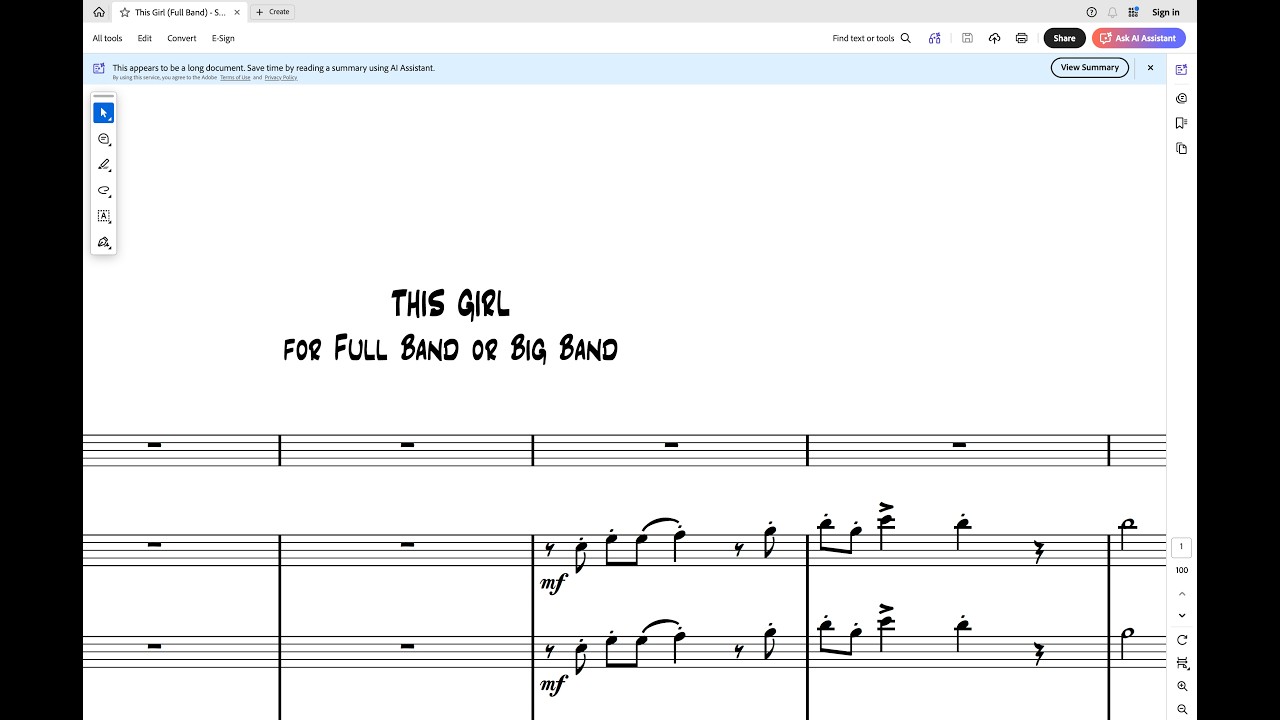
Task: Click the Save file icon
Action: click(x=967, y=38)
